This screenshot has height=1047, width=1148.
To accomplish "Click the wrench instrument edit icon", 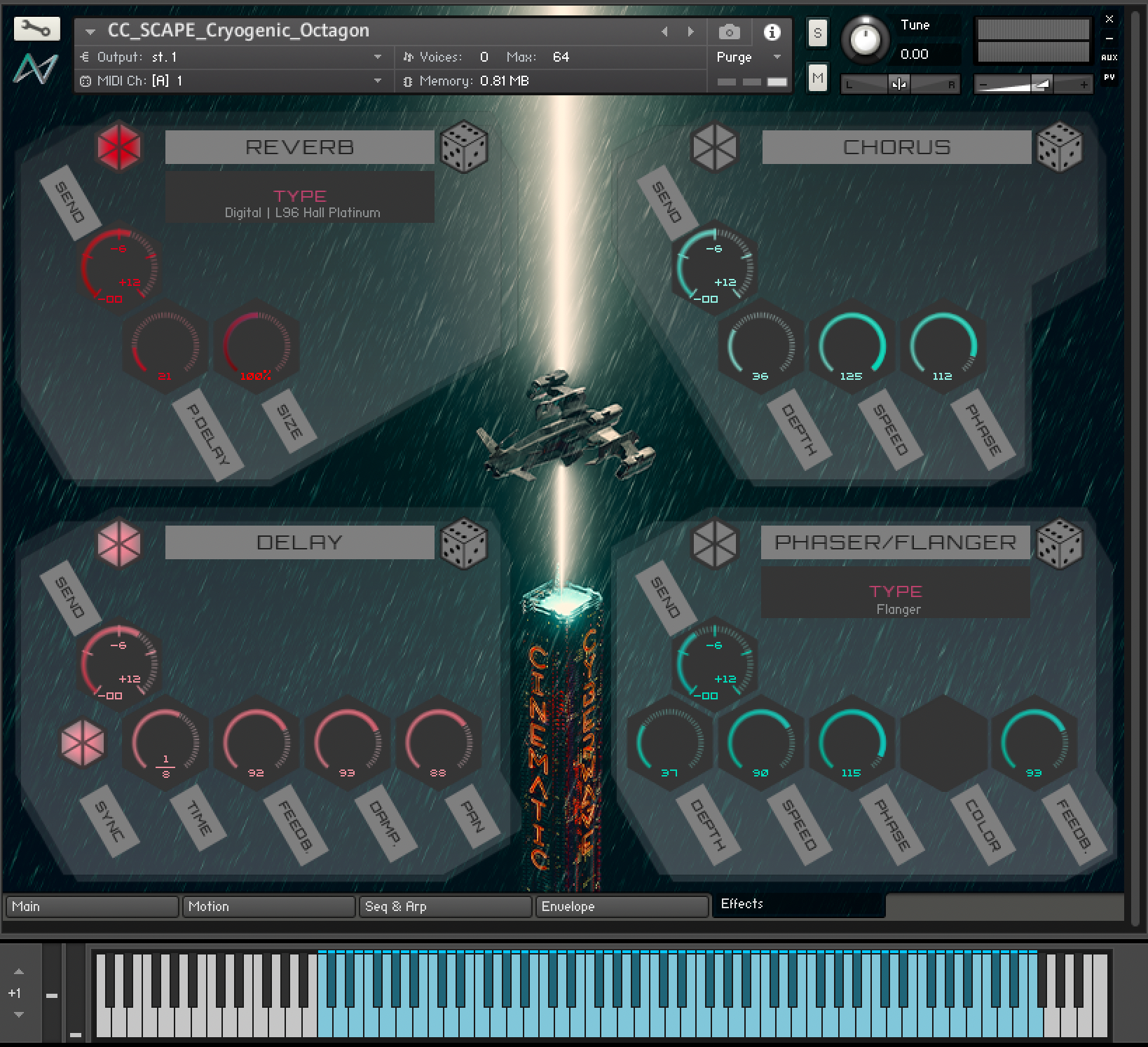I will point(36,29).
